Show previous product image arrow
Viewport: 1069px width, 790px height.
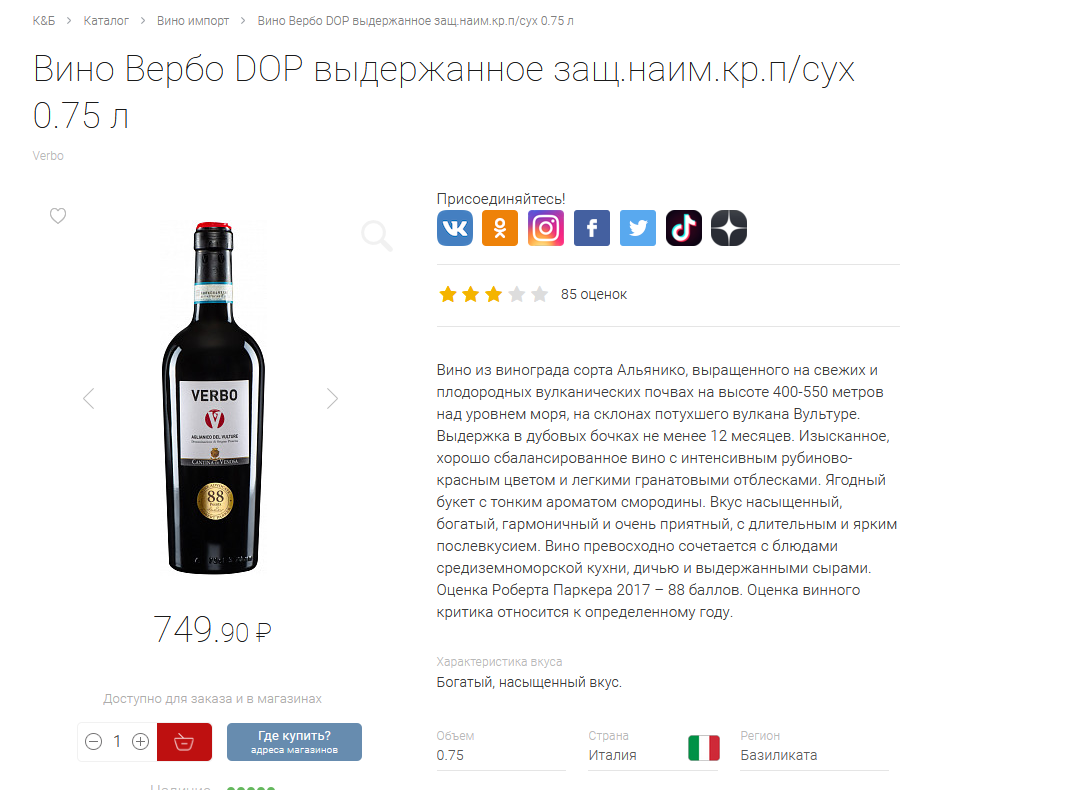pos(89,398)
